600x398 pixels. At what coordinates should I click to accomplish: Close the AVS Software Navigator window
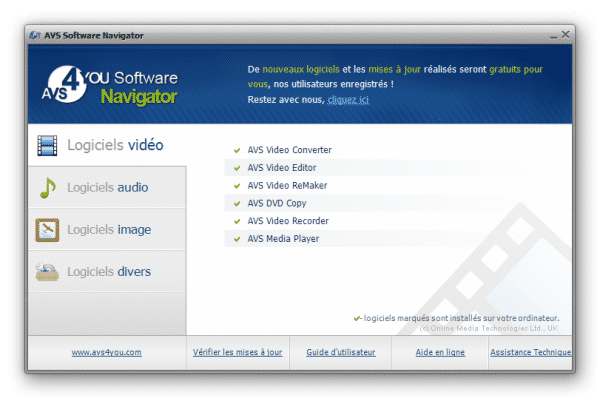[566, 35]
